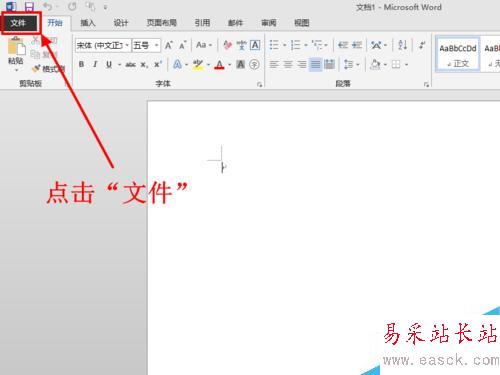
Task: Switch to the 引用 (References) tab
Action: coord(202,23)
